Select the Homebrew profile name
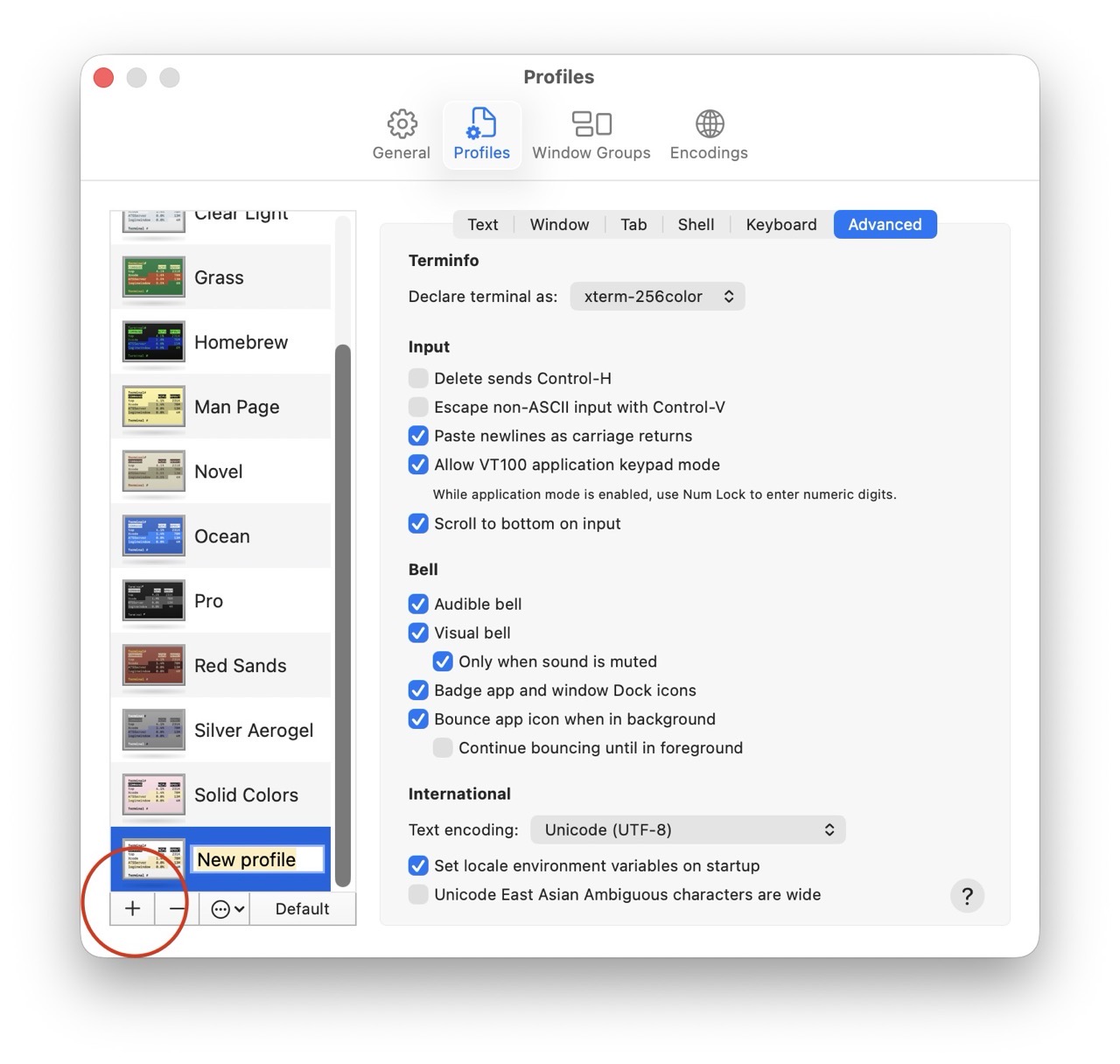Screen dimensions: 1120x1064 241,342
